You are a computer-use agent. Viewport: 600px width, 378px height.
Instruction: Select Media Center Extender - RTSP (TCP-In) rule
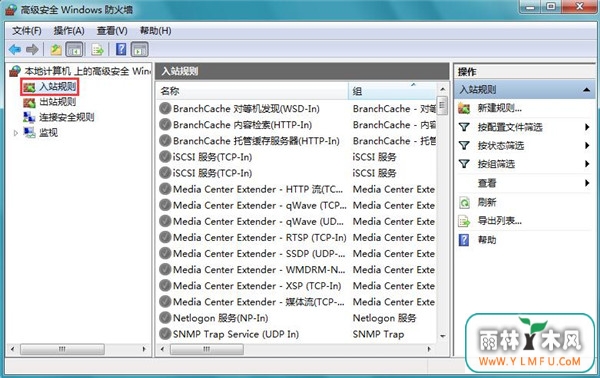click(x=259, y=237)
